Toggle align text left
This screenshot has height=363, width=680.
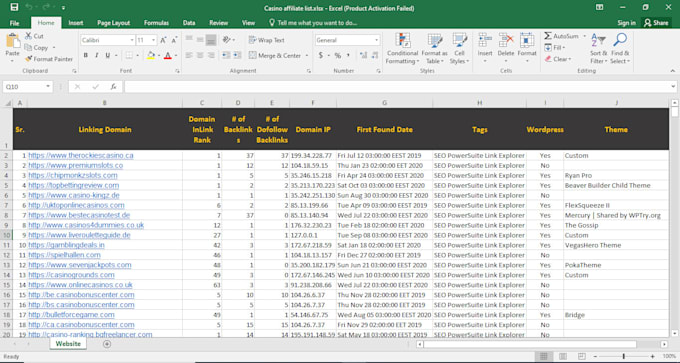tap(189, 56)
